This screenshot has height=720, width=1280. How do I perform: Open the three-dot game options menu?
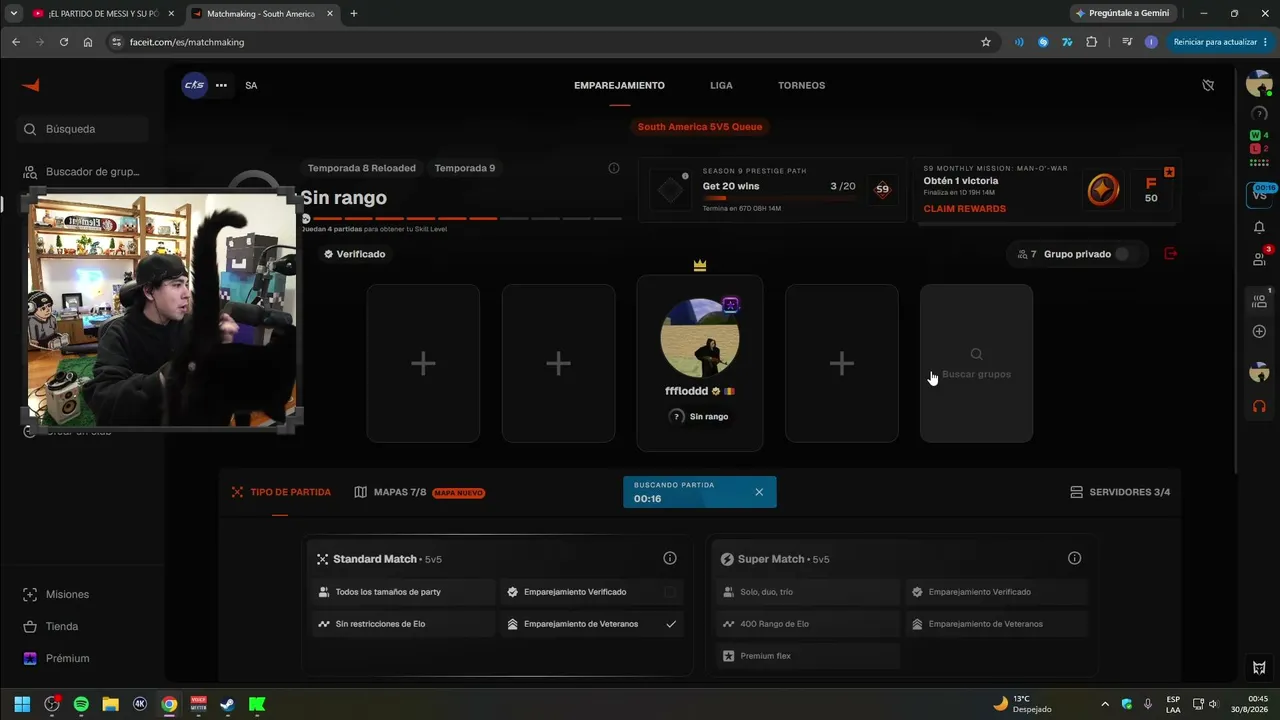point(221,85)
